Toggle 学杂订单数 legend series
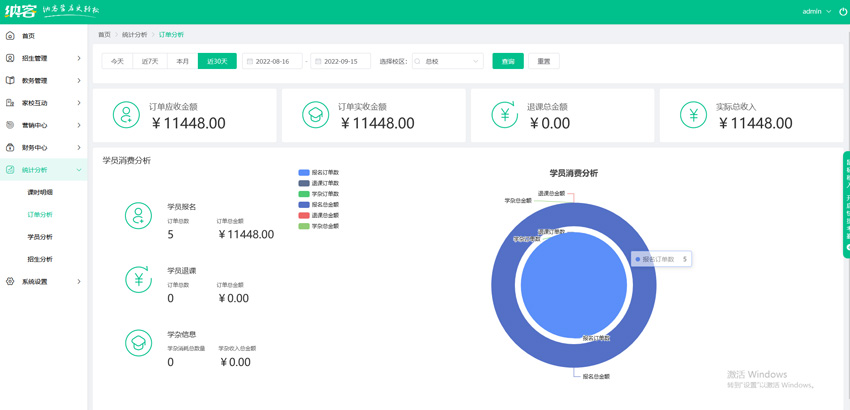The height and width of the screenshot is (410, 850). point(318,194)
